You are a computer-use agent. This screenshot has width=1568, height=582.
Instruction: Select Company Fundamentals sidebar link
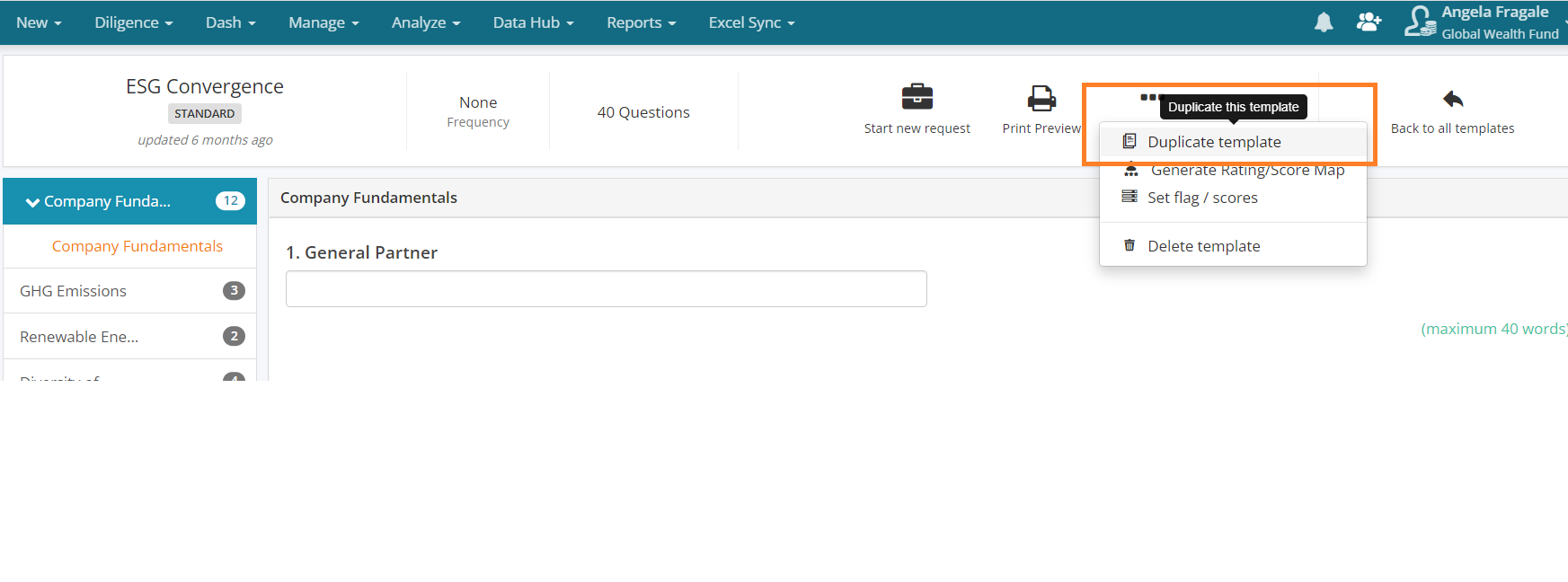137,246
